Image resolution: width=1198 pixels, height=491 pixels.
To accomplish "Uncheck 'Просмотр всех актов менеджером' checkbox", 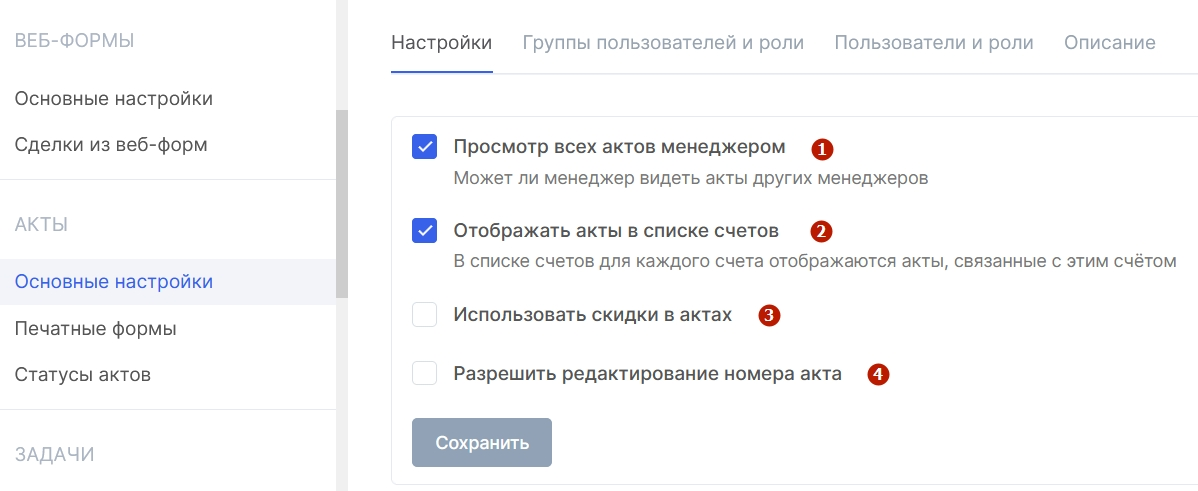I will [424, 147].
